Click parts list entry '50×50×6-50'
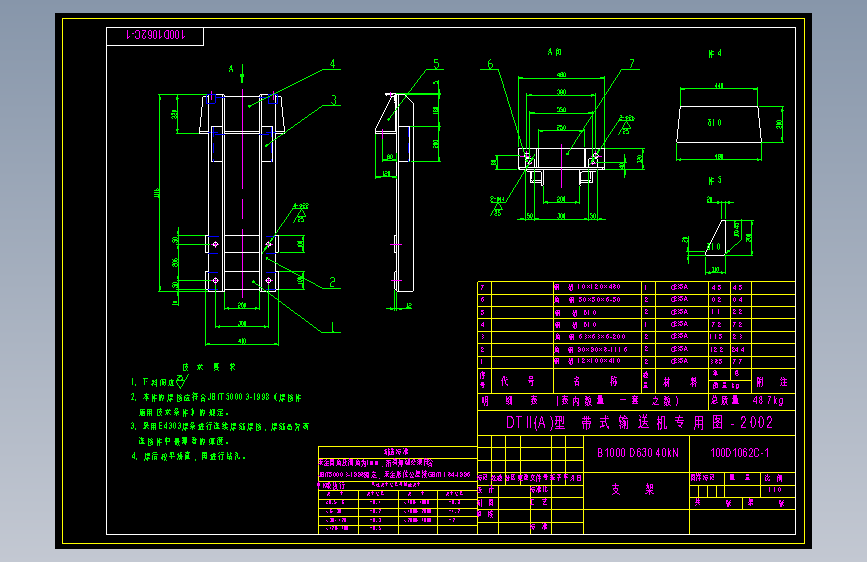 click(599, 300)
